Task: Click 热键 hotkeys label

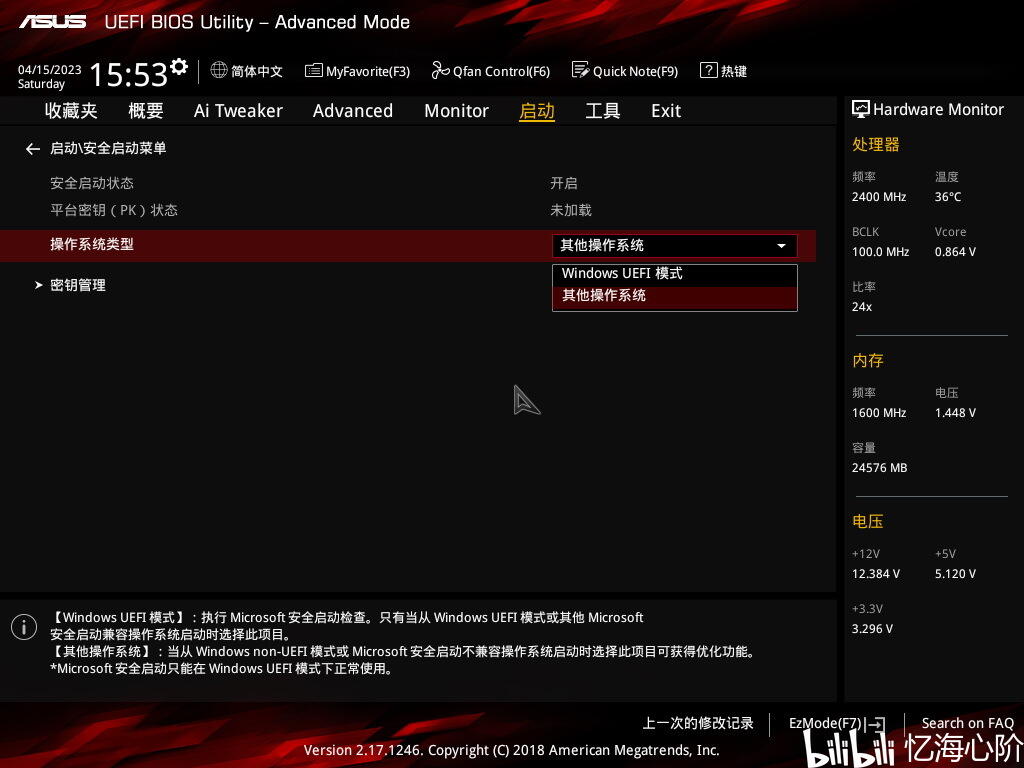Action: point(733,71)
